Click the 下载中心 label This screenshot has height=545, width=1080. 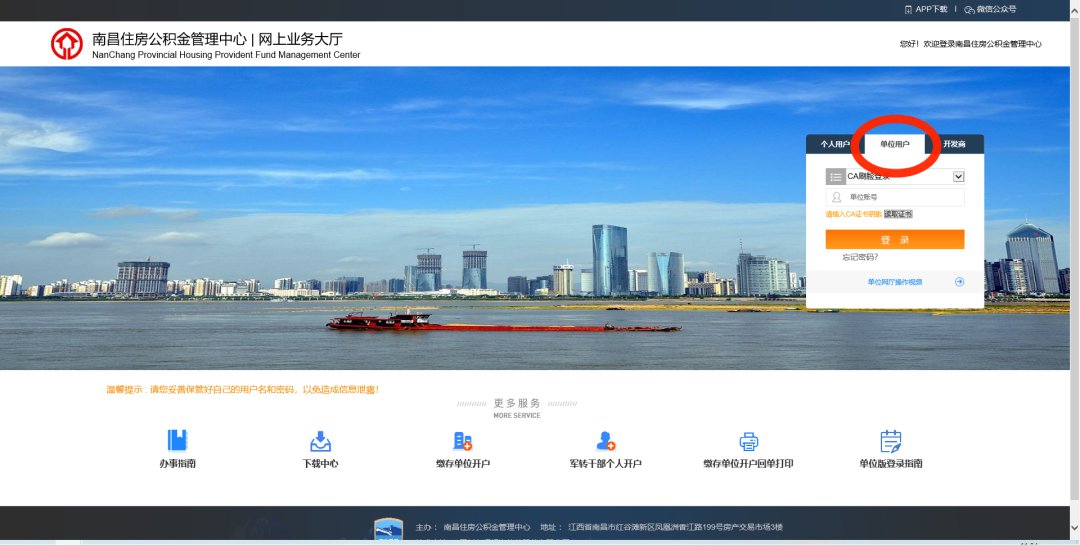point(320,464)
